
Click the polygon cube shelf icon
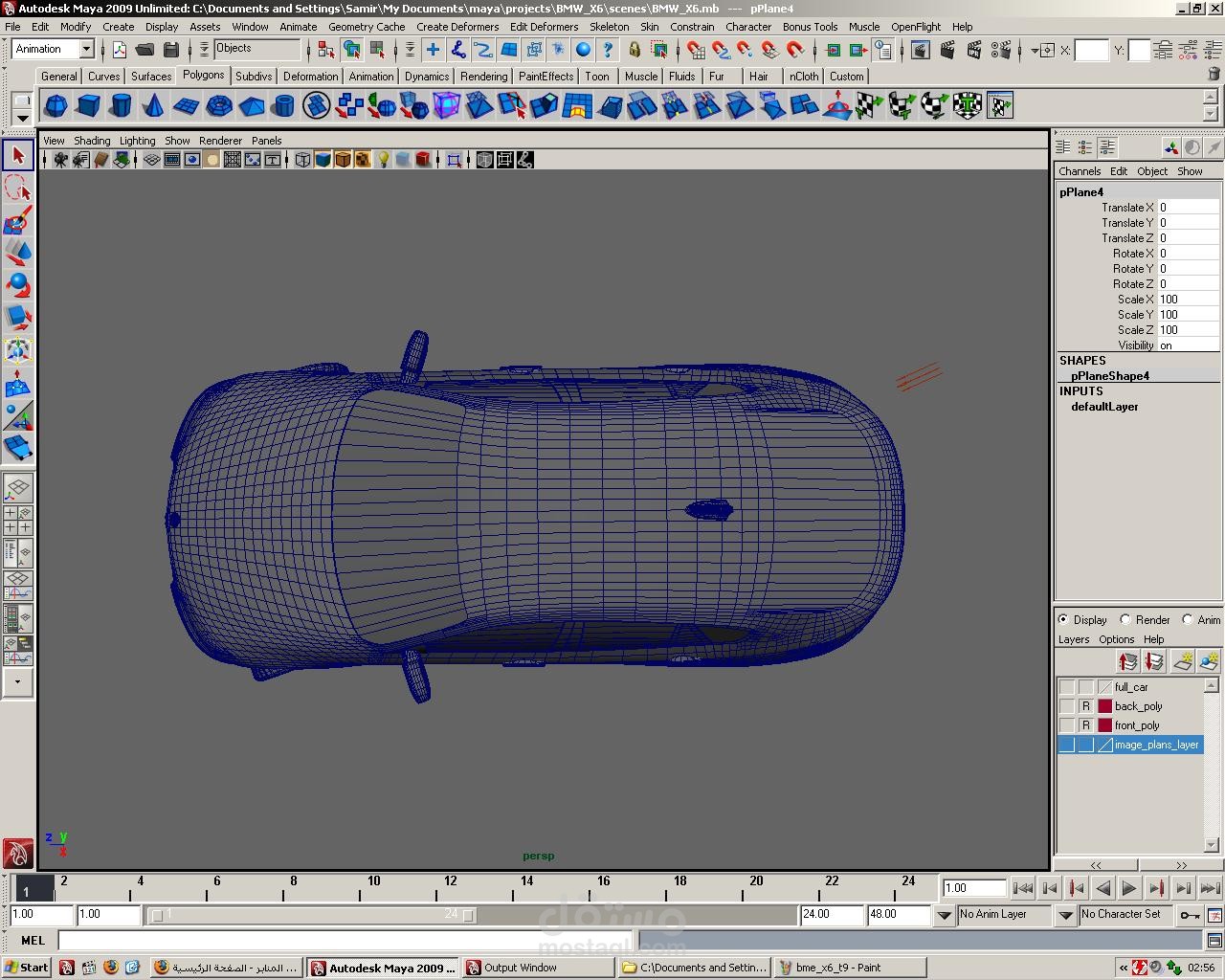tap(89, 105)
